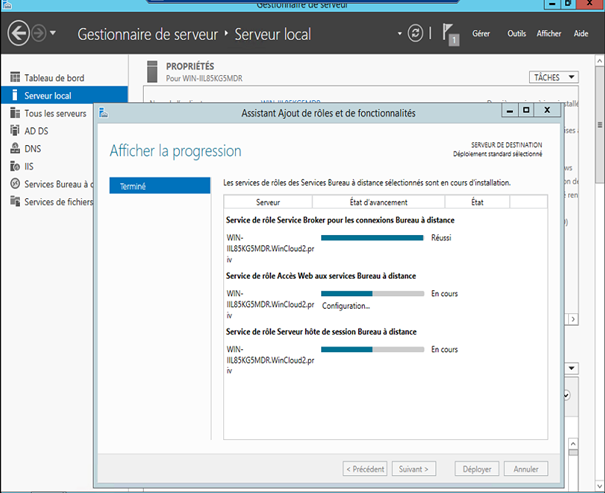Open DNS role in sidebar
This screenshot has width=605, height=493.
(34, 148)
